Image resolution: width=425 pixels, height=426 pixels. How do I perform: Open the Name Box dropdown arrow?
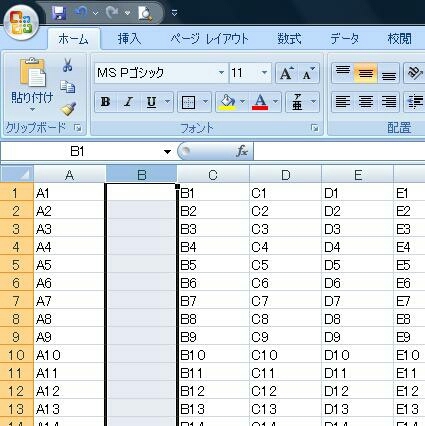click(x=167, y=152)
